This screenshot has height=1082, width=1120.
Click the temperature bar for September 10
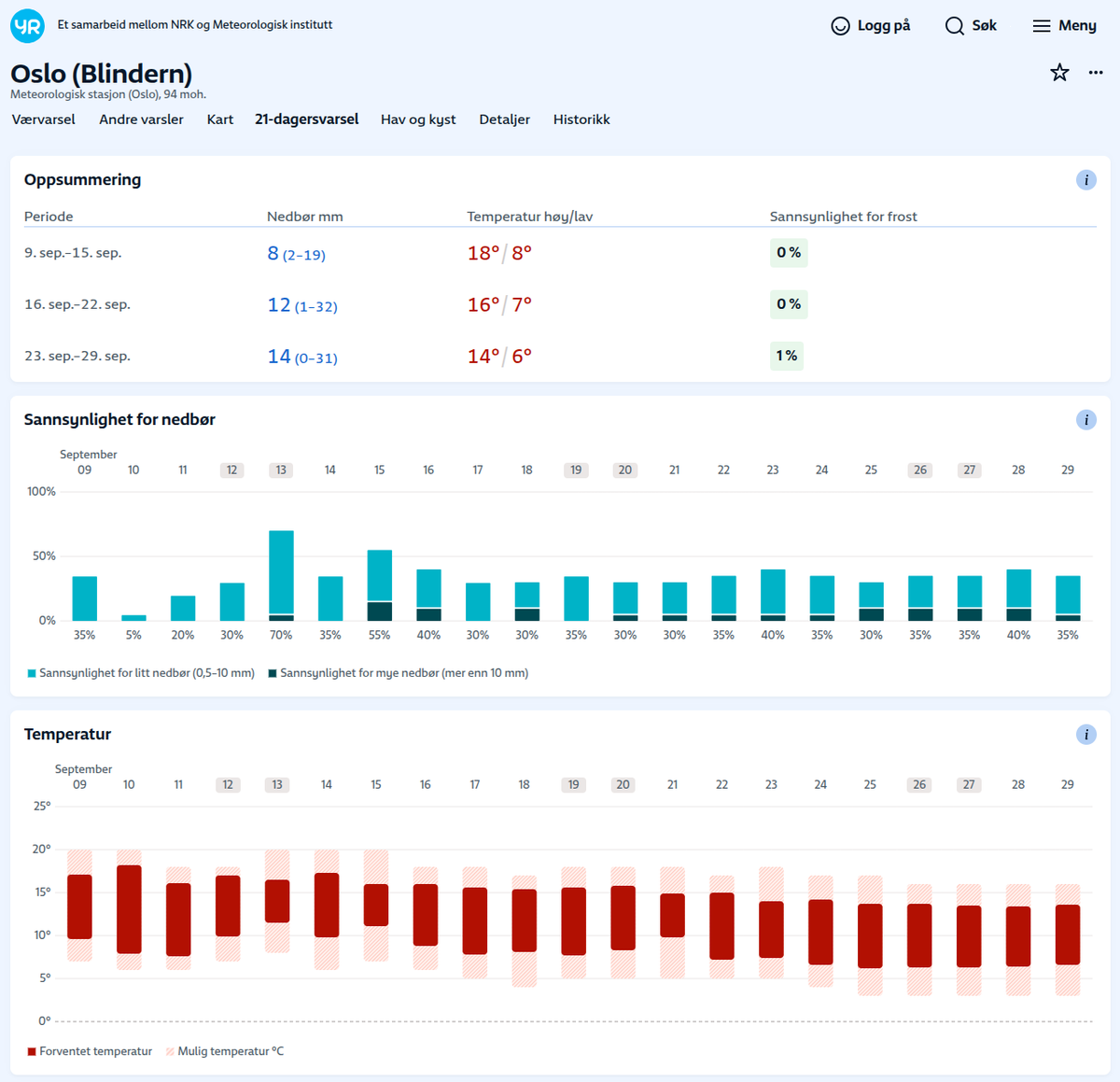[x=129, y=909]
